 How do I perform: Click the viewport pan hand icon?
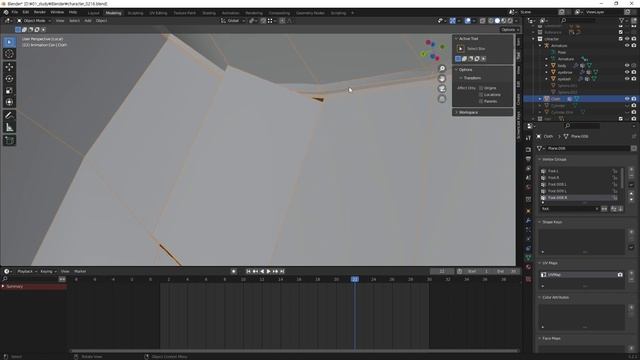[442, 79]
